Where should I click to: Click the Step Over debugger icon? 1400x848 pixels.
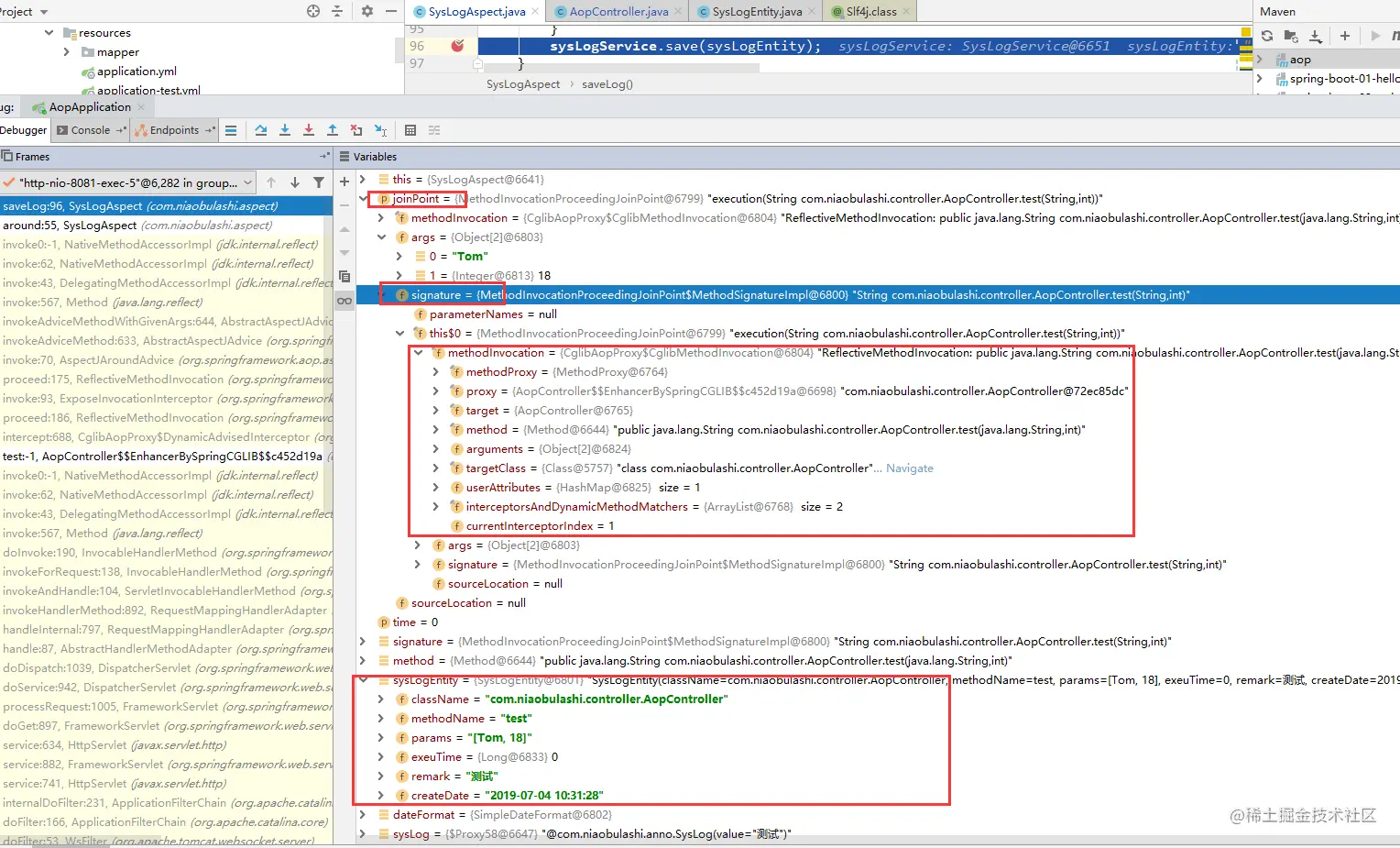(261, 130)
